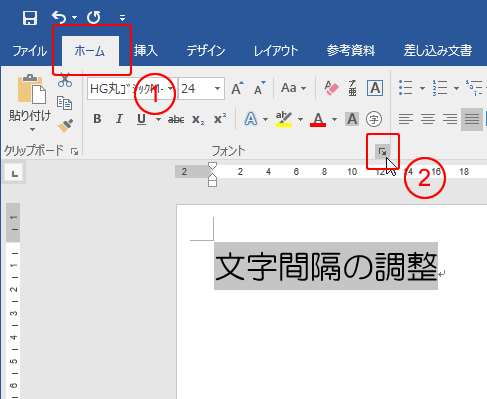This screenshot has width=487, height=399.
Task: Toggle Strikethrough abc formatting
Action: point(176,119)
